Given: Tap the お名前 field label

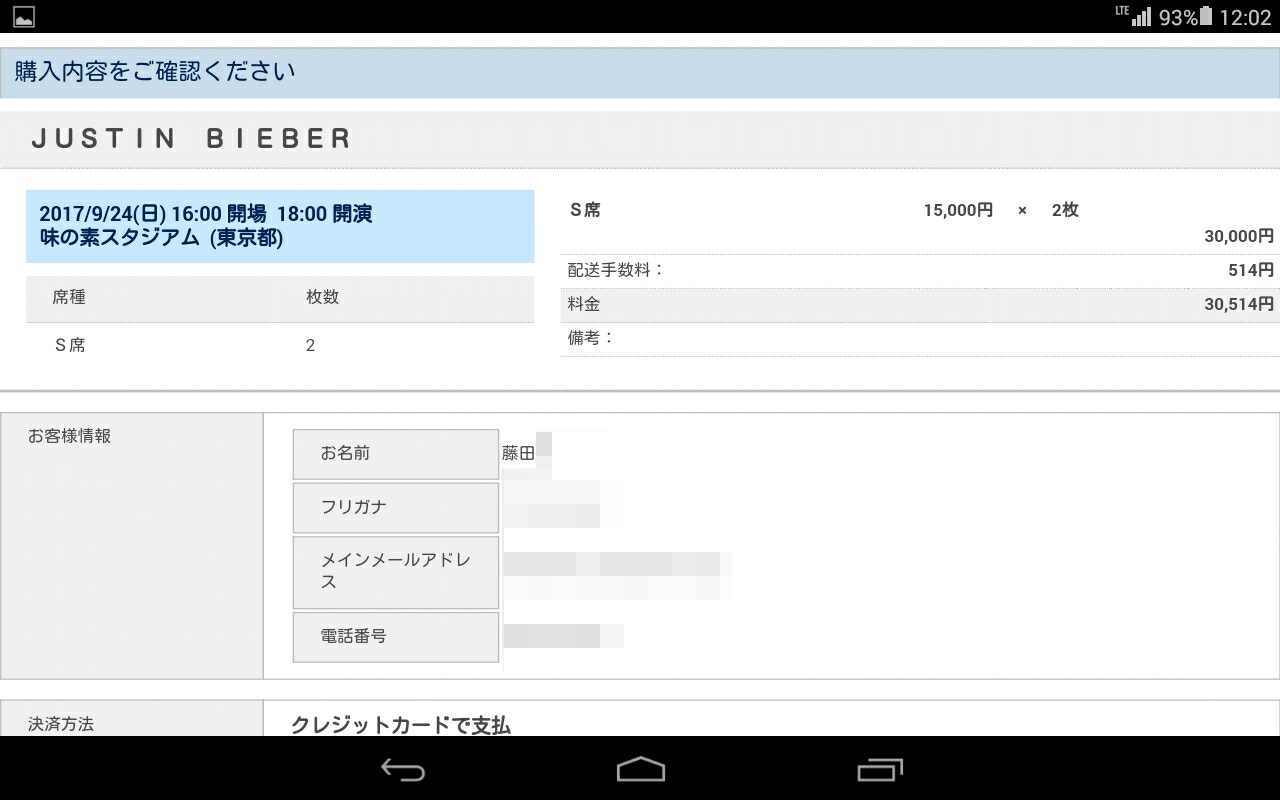Looking at the screenshot, I should pyautogui.click(x=346, y=454).
